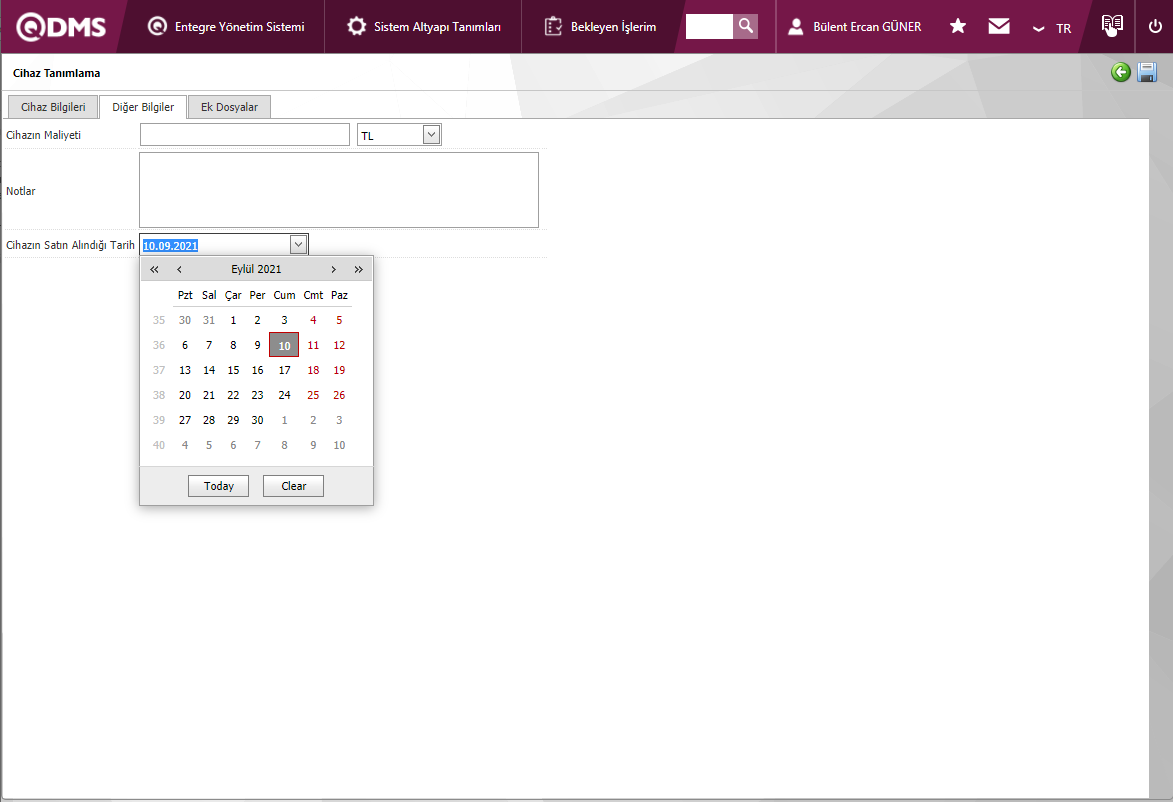Pick September 1 in calendar
Viewport: 1173px width, 802px height.
(x=233, y=320)
